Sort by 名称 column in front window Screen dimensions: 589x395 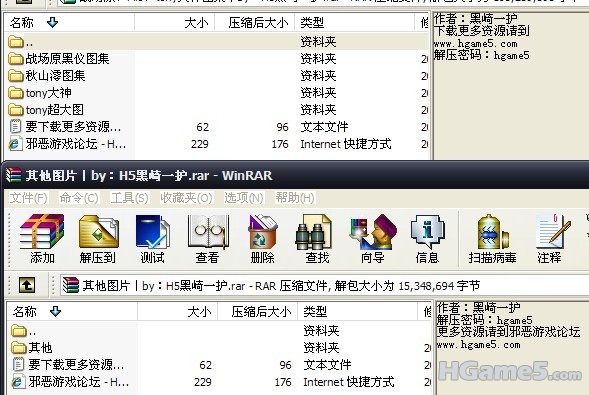(72, 312)
